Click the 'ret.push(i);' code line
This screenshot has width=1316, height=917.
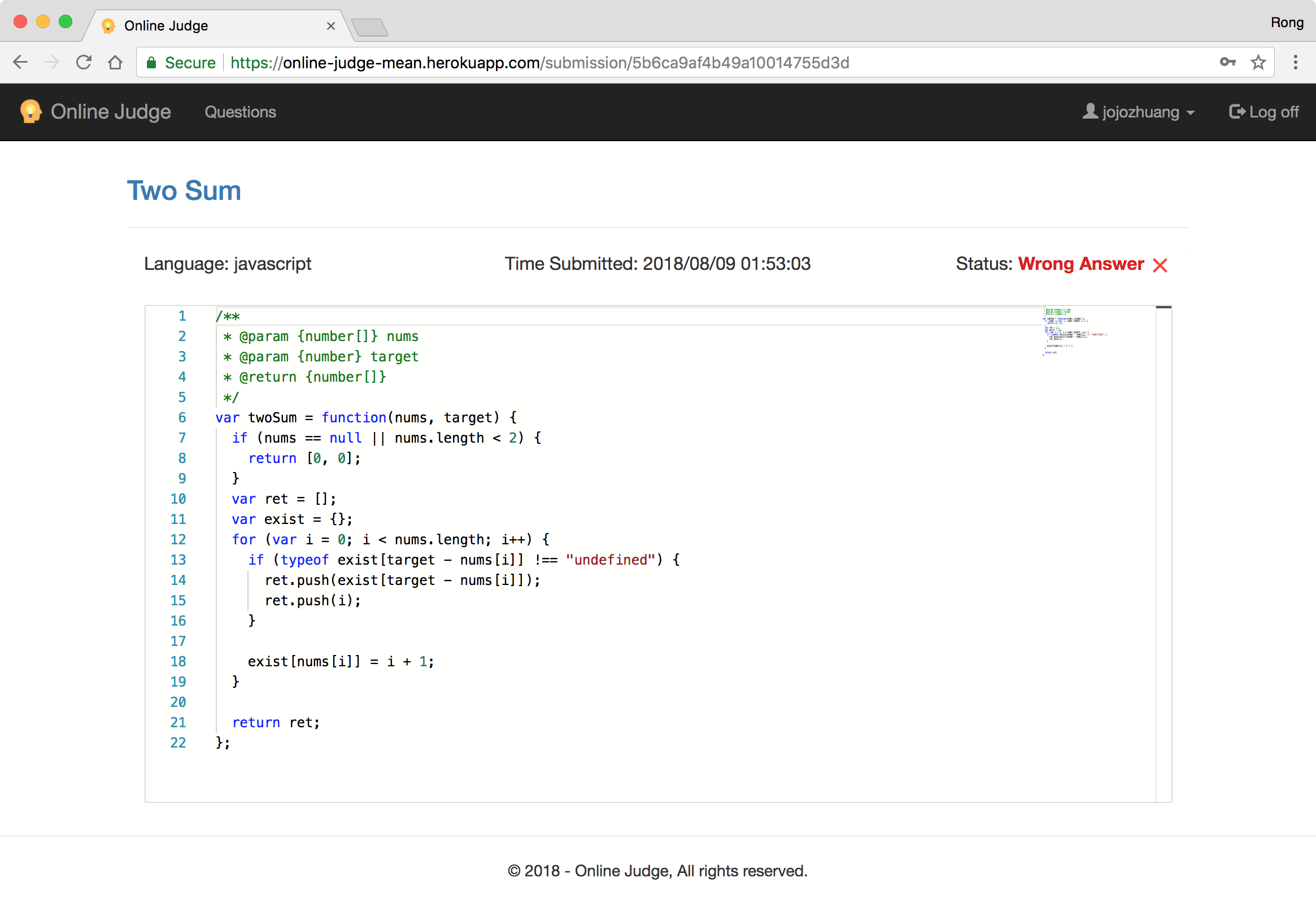(x=313, y=600)
